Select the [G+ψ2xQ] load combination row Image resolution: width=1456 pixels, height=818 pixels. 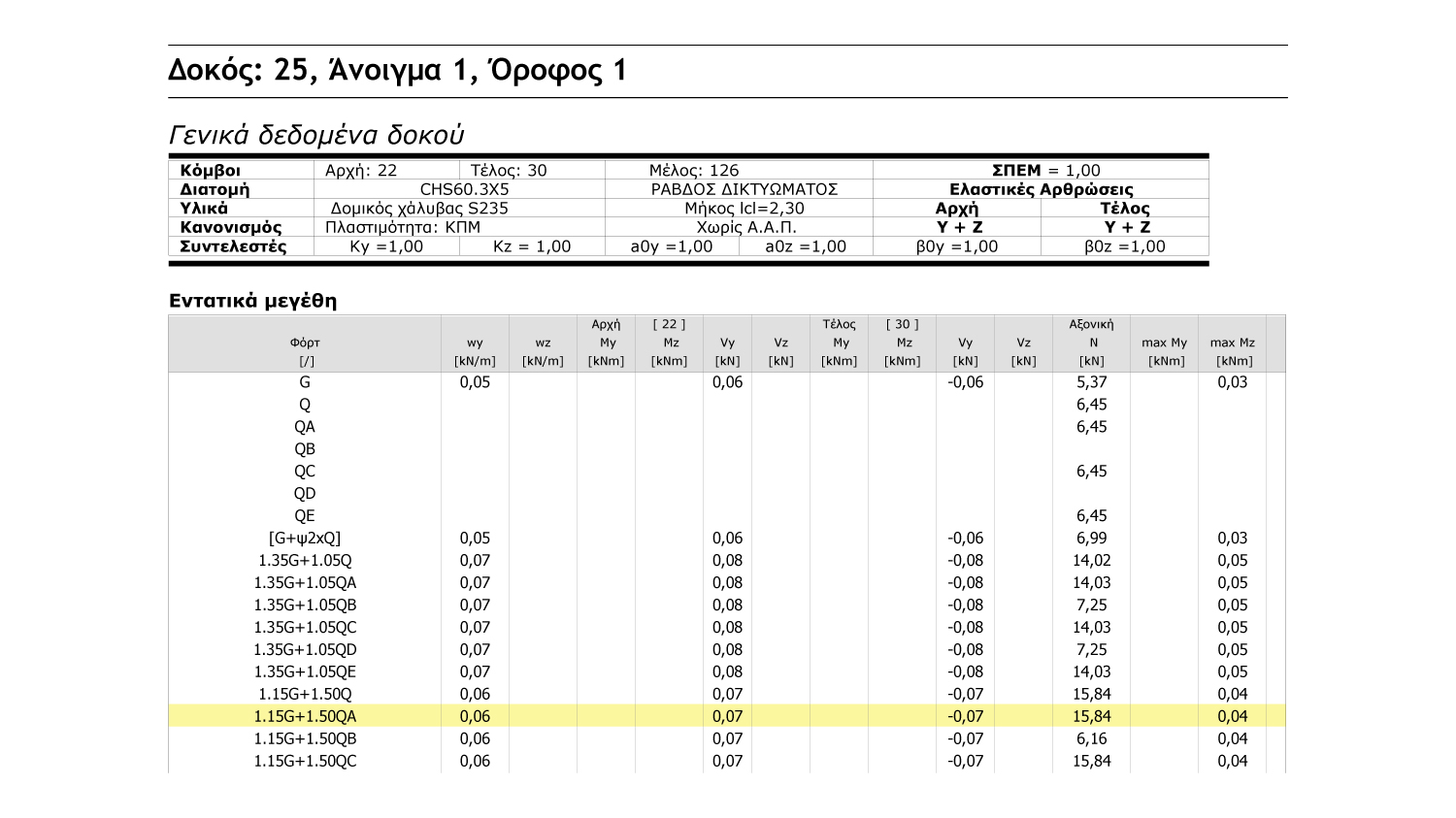point(305,538)
